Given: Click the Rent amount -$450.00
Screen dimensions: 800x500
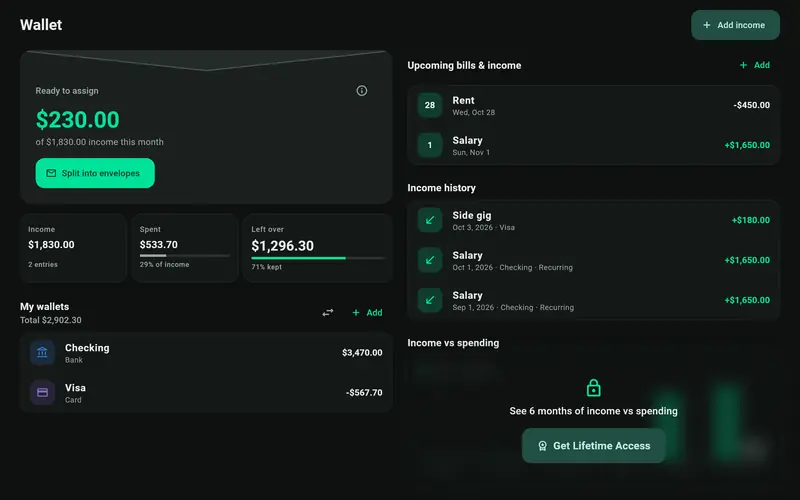Looking at the screenshot, I should (x=752, y=105).
